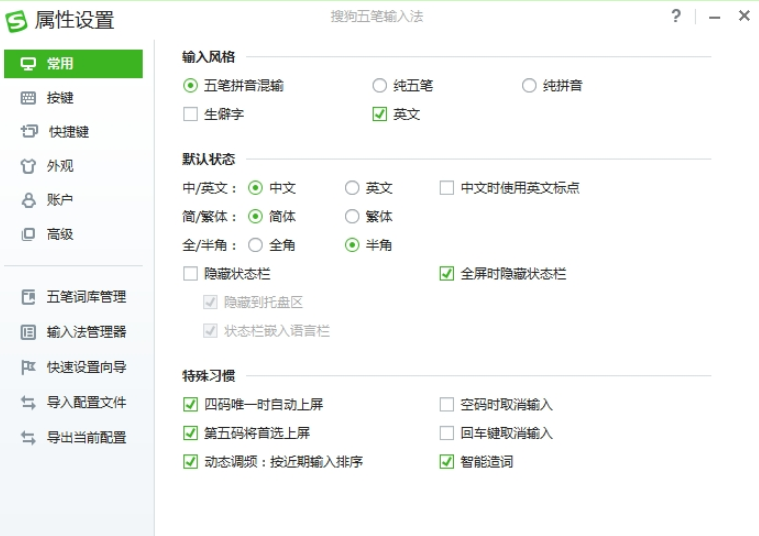Viewport: 759px width, 536px height.
Task: Click the Sogou S logo icon
Action: click(16, 21)
